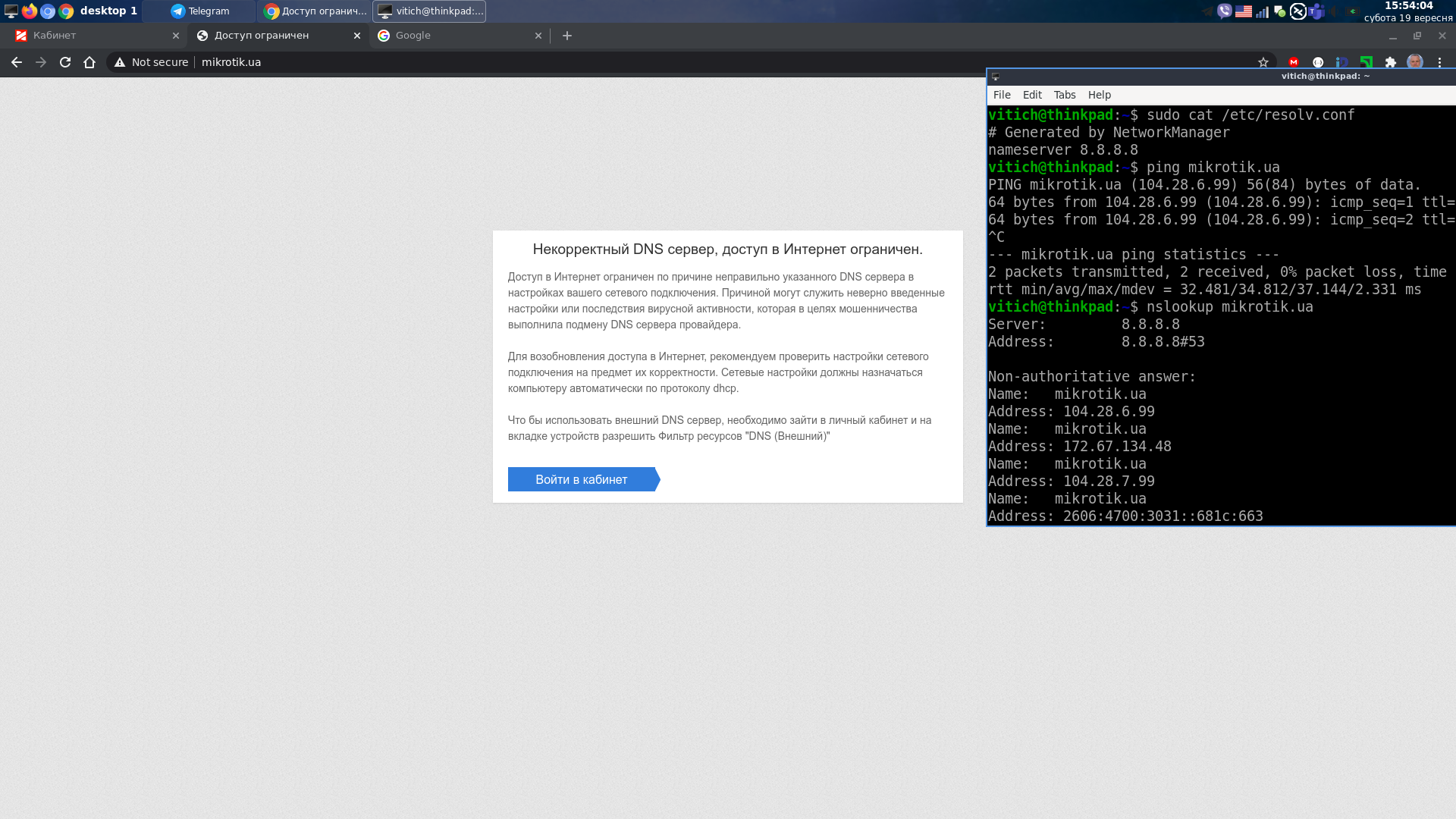Open the terminal Tabs menu
Viewport: 1456px width, 819px height.
click(x=1064, y=95)
